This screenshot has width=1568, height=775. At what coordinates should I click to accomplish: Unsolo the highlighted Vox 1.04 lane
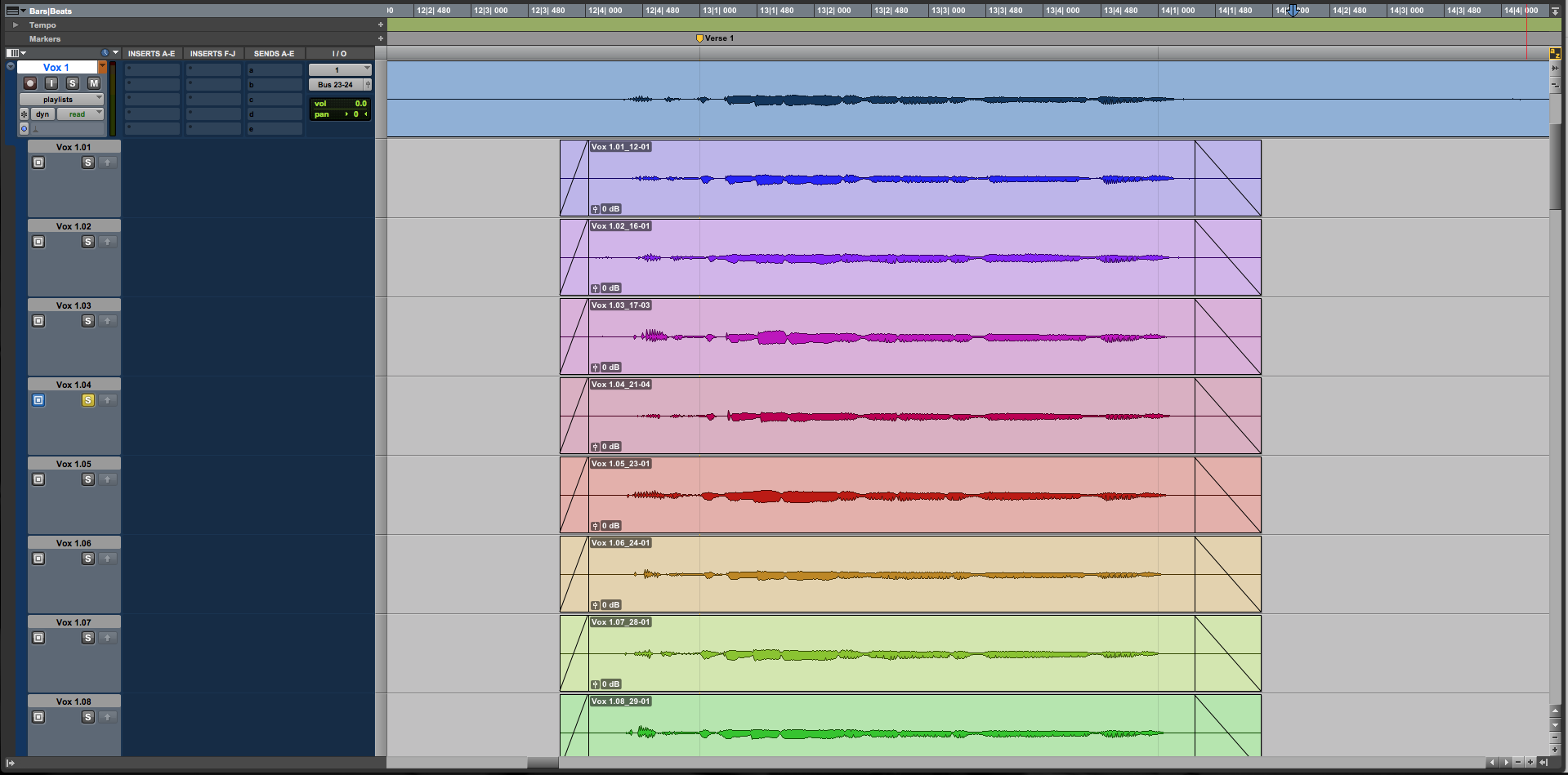coord(87,400)
